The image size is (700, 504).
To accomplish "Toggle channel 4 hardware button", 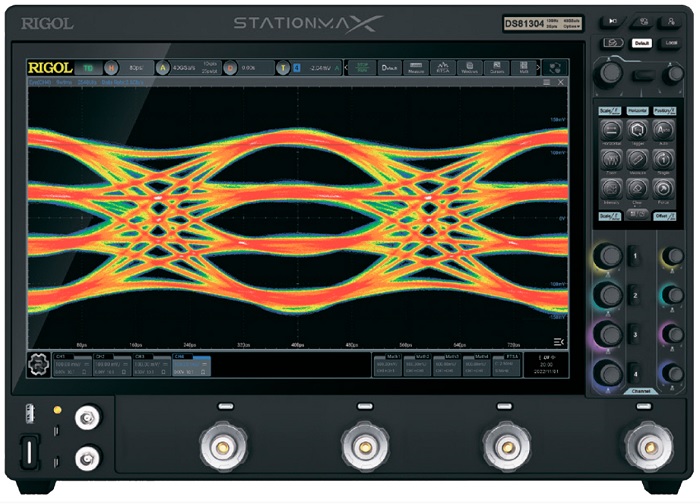I will (633, 372).
